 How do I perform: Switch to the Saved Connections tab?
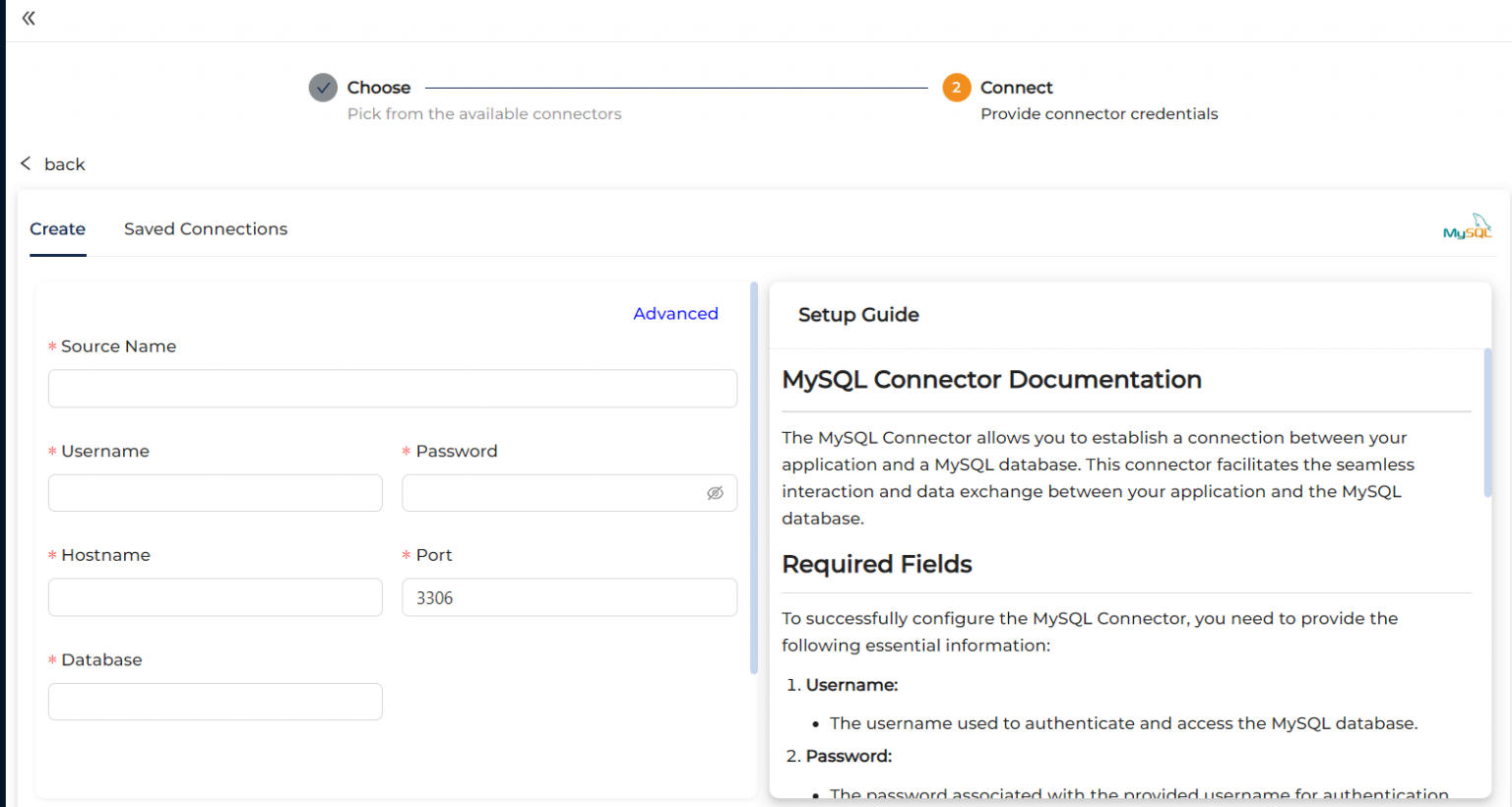(x=205, y=228)
